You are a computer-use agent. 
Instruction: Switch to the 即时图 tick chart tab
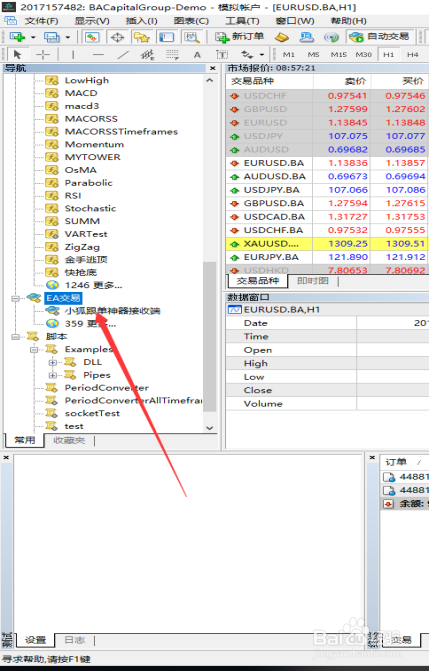(313, 281)
